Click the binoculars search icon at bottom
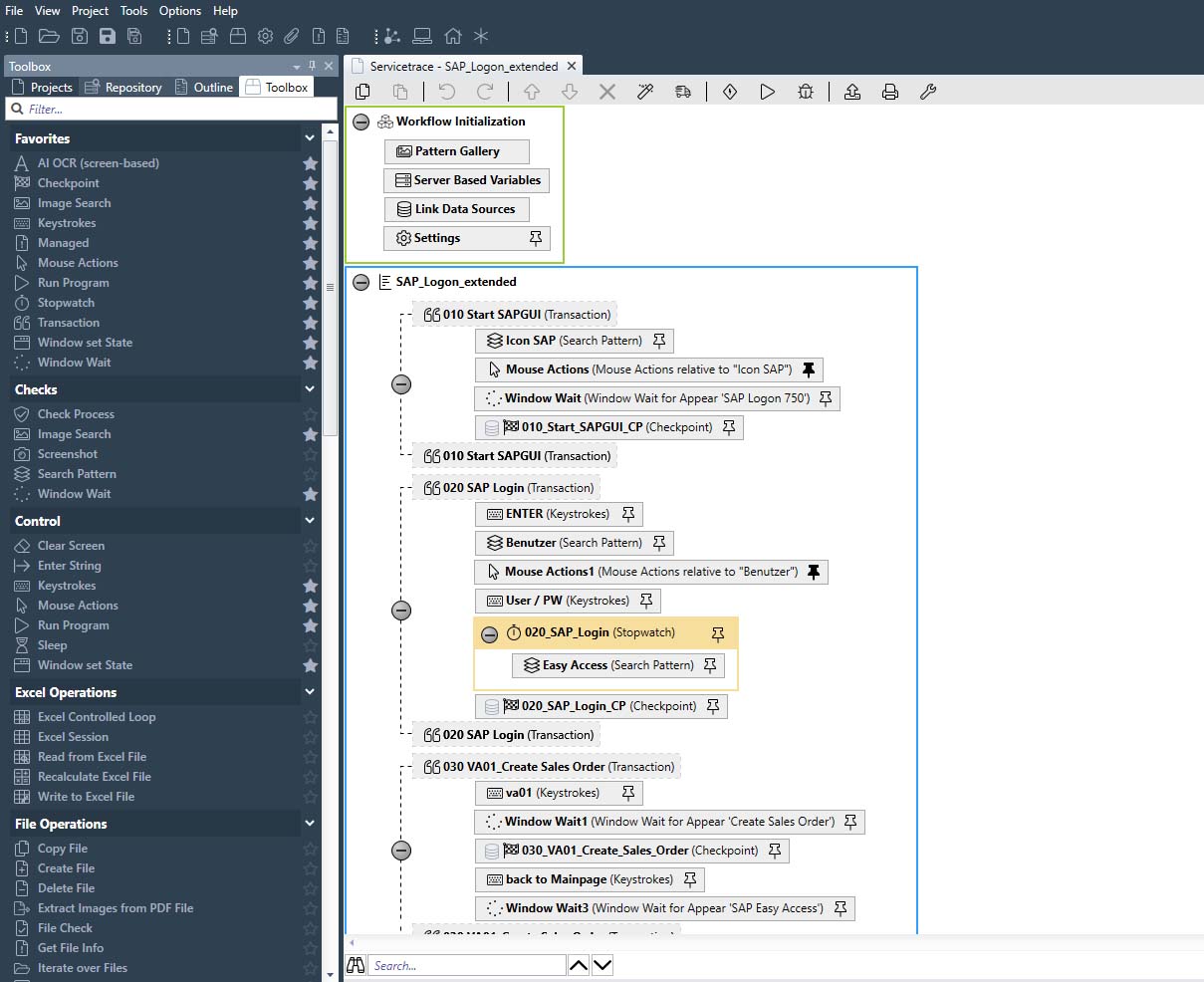1204x982 pixels. 356,965
